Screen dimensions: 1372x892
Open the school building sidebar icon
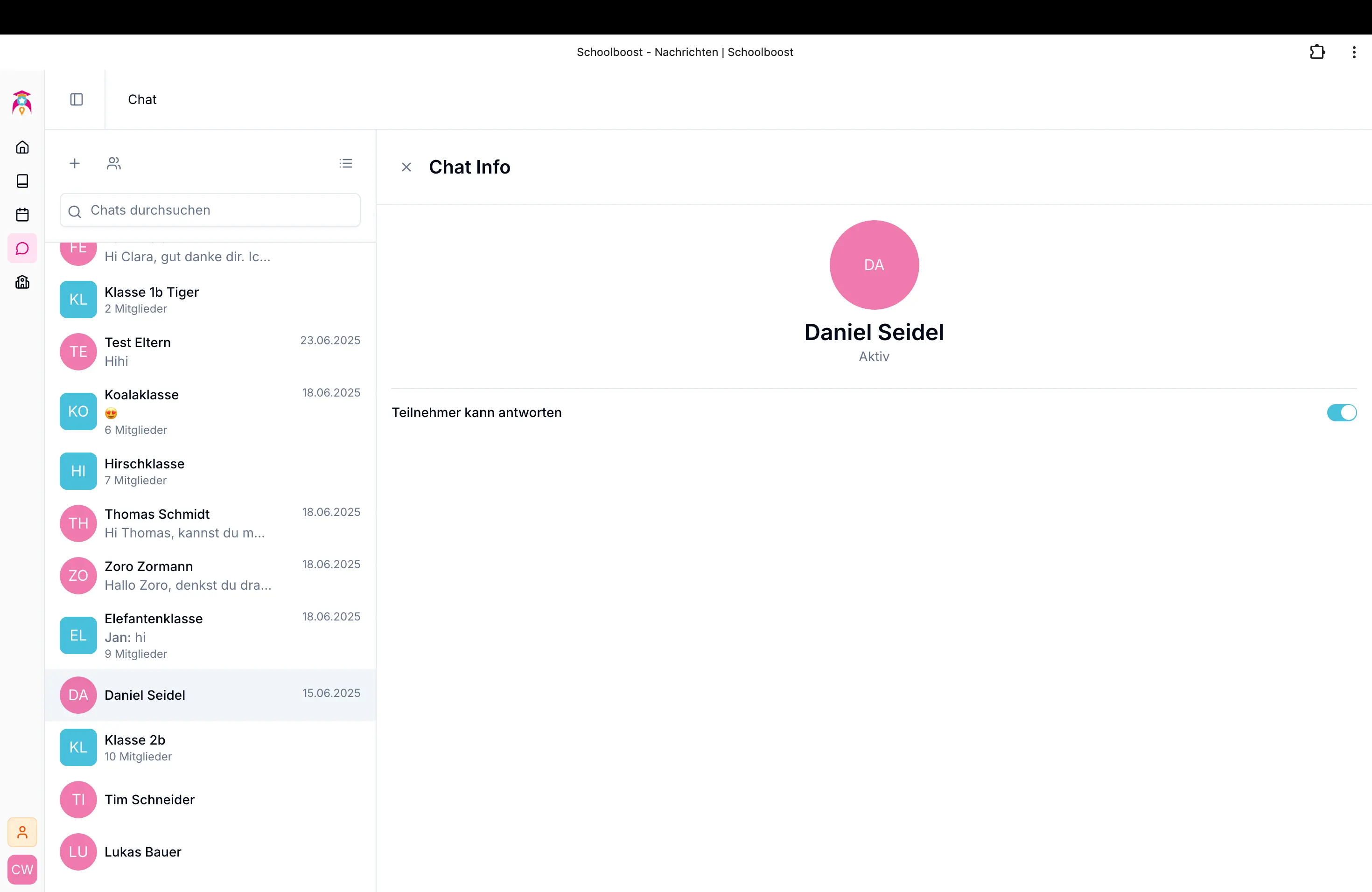coord(22,282)
